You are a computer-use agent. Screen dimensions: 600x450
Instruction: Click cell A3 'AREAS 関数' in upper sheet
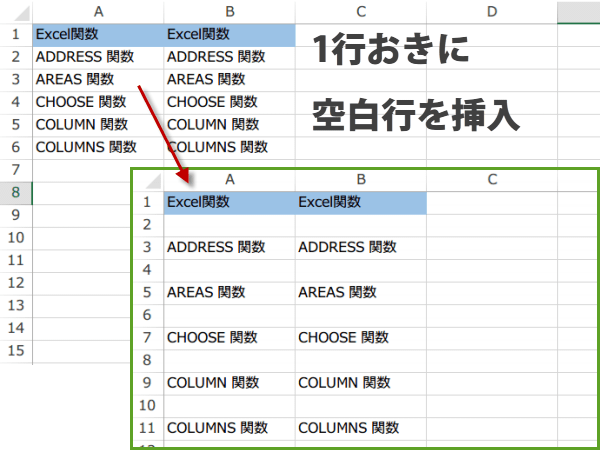coord(98,80)
